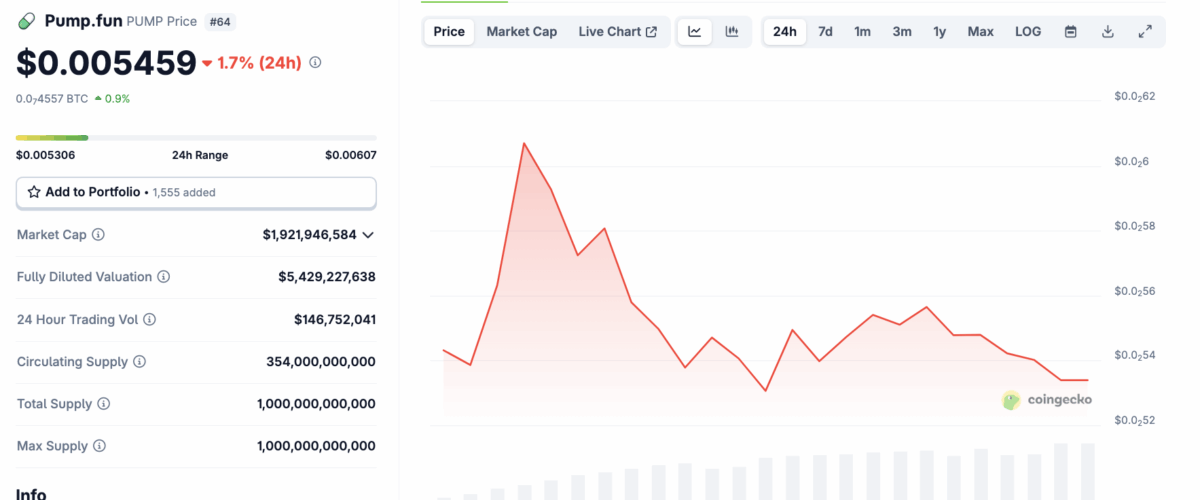Viewport: 1200px width, 500px height.
Task: Click the price info icon near 24h change
Action: 315,63
